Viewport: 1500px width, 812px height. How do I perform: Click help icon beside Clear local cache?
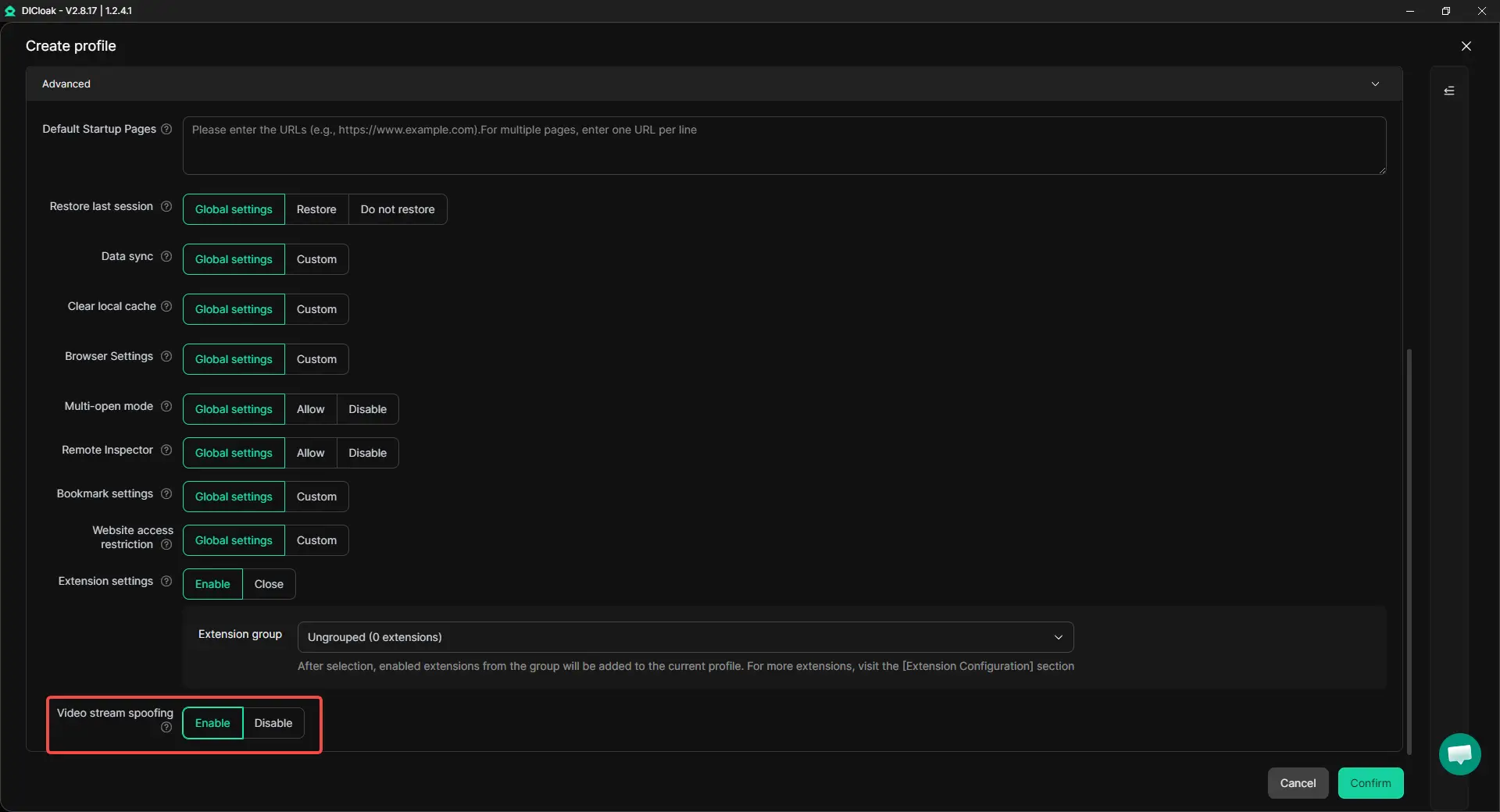166,307
